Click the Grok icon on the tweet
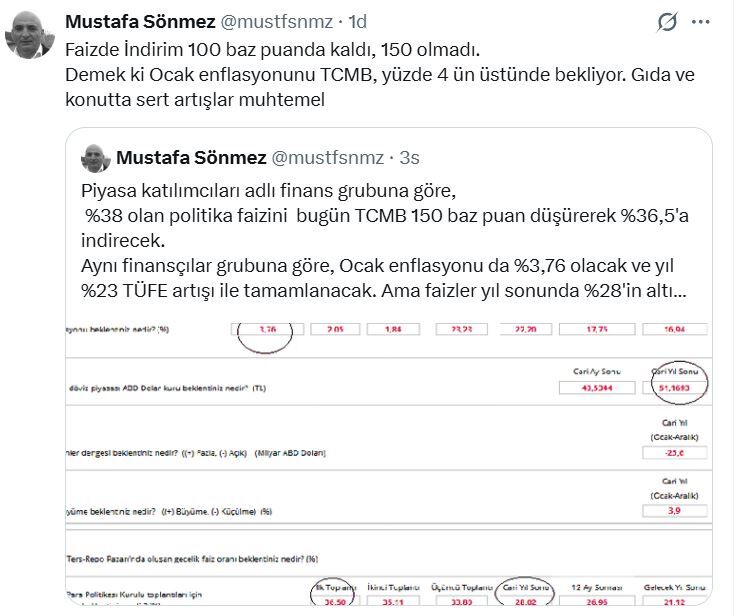The height and width of the screenshot is (616, 739). (664, 22)
